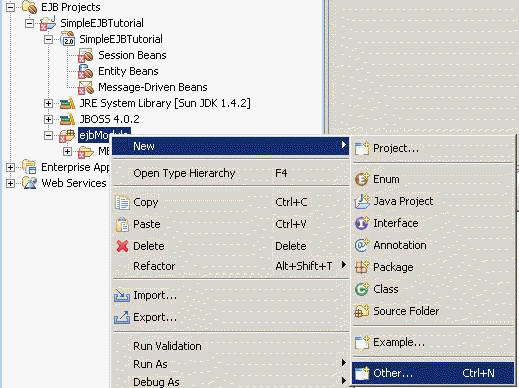Image resolution: width=519 pixels, height=388 pixels.
Task: Click the red Delete X icon
Action: point(122,246)
